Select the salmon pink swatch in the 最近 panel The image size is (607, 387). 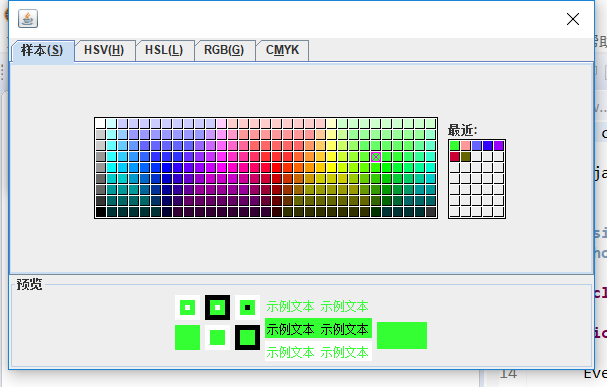(x=466, y=146)
